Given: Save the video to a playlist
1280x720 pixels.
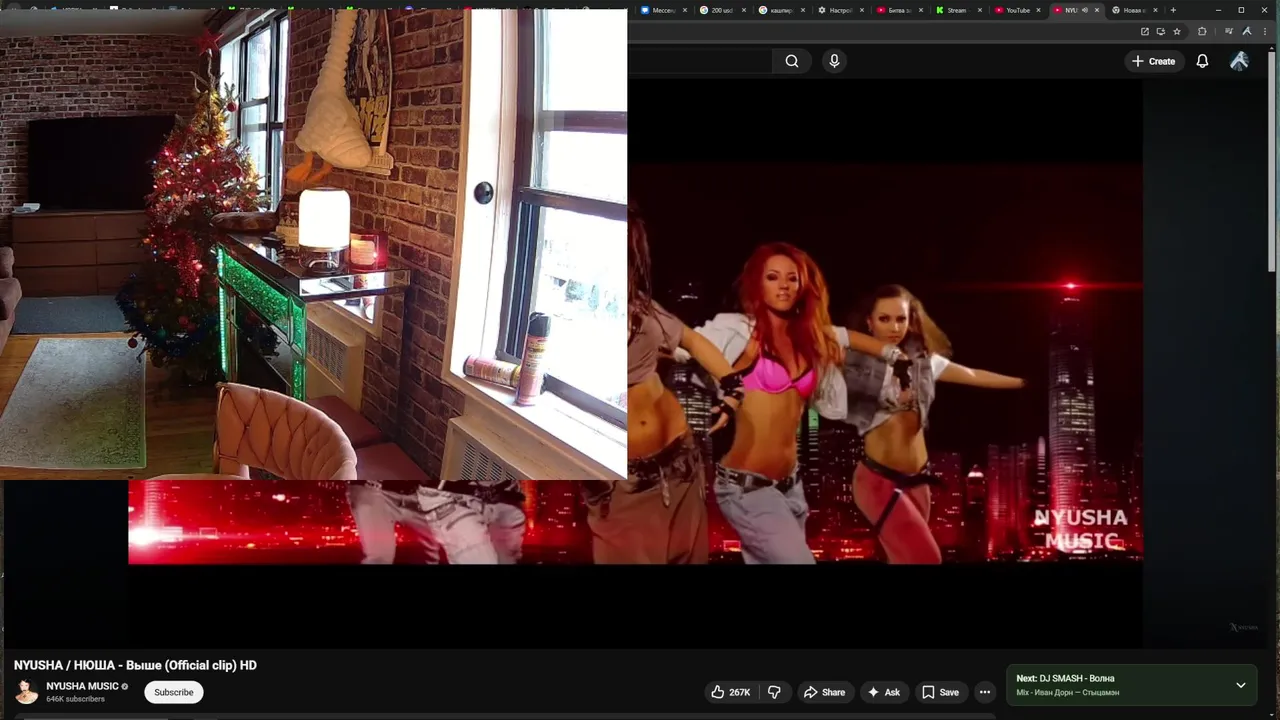Looking at the screenshot, I should tap(940, 692).
